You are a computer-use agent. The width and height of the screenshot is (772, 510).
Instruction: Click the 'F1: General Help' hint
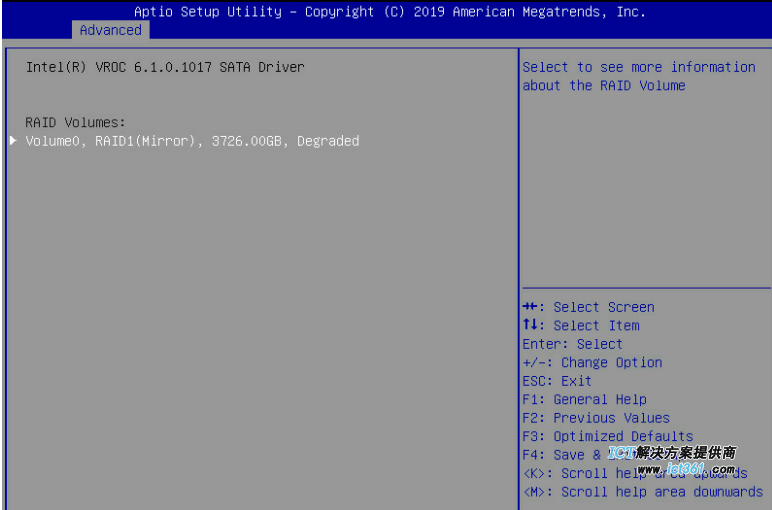tap(584, 399)
